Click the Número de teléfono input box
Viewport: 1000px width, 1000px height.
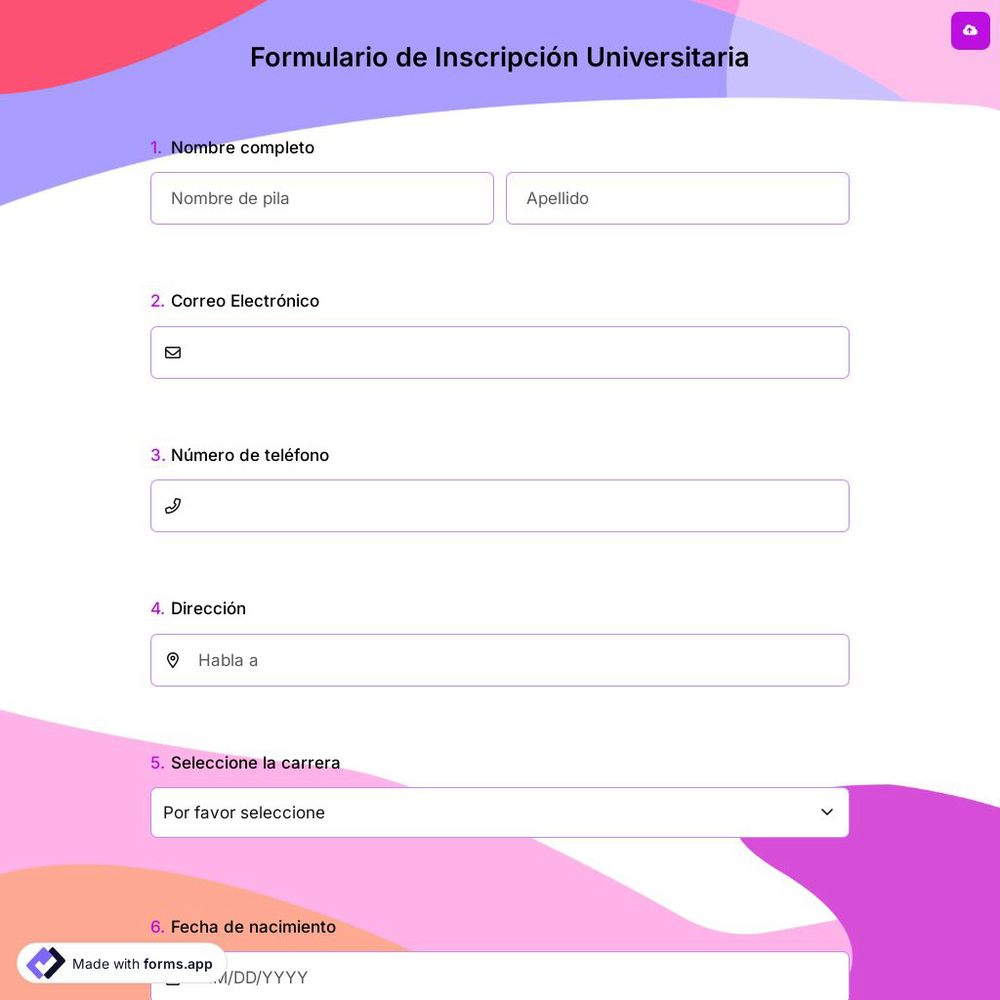(x=500, y=505)
